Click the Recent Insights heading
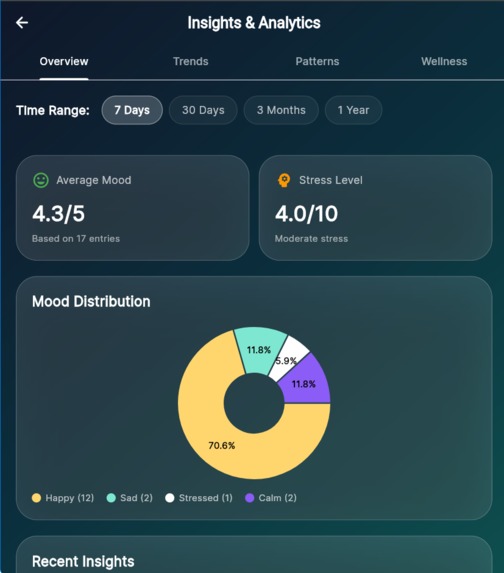 pos(83,561)
